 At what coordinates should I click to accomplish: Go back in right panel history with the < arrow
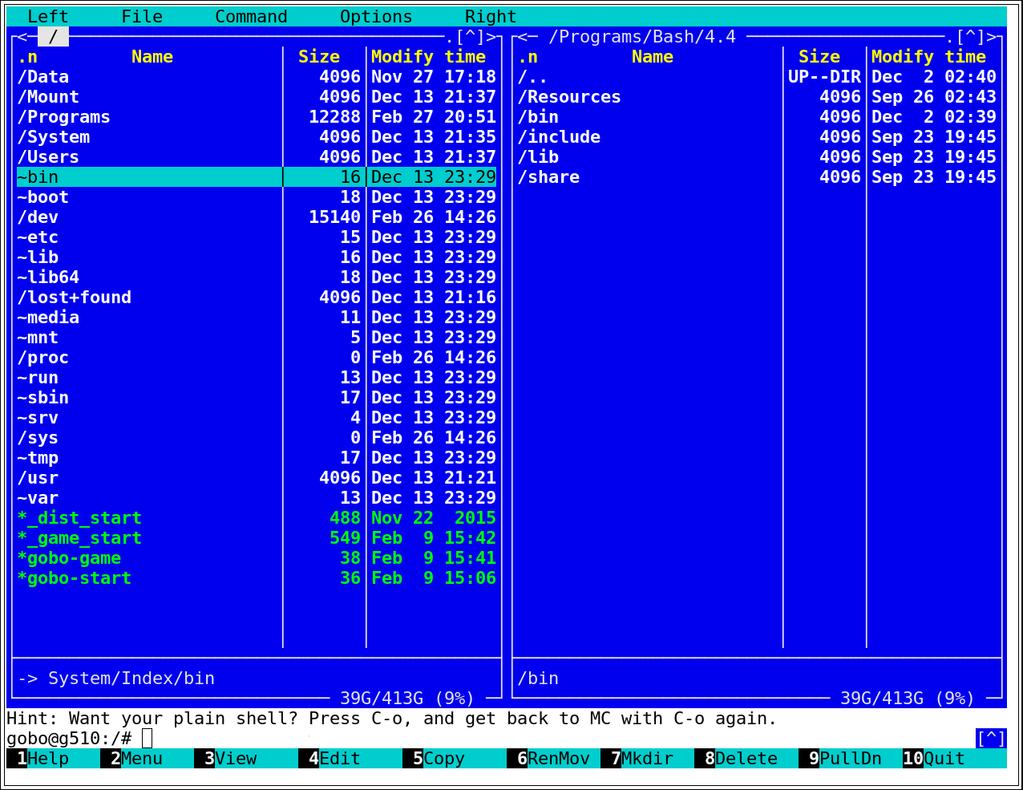pos(523,37)
